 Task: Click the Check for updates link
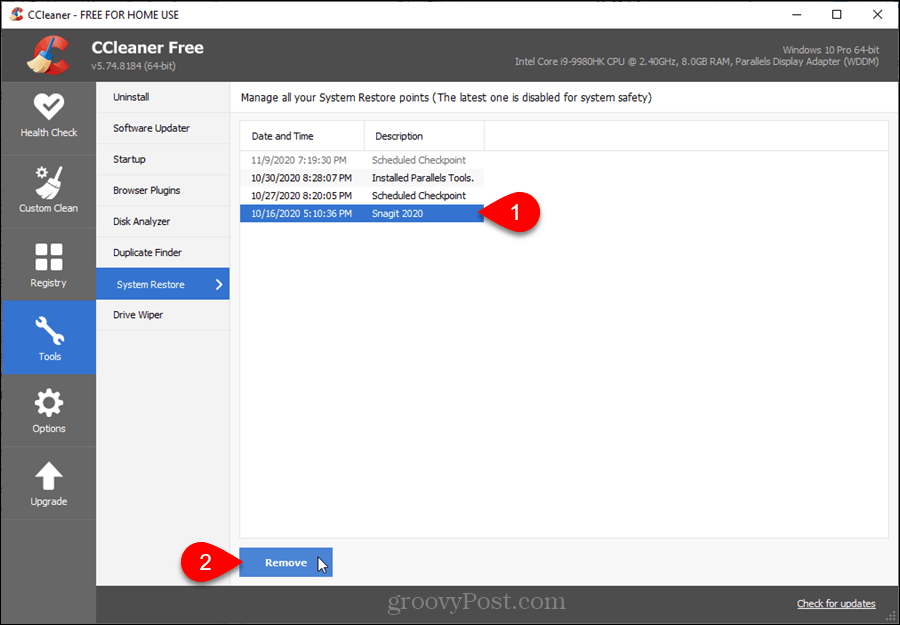pos(836,603)
